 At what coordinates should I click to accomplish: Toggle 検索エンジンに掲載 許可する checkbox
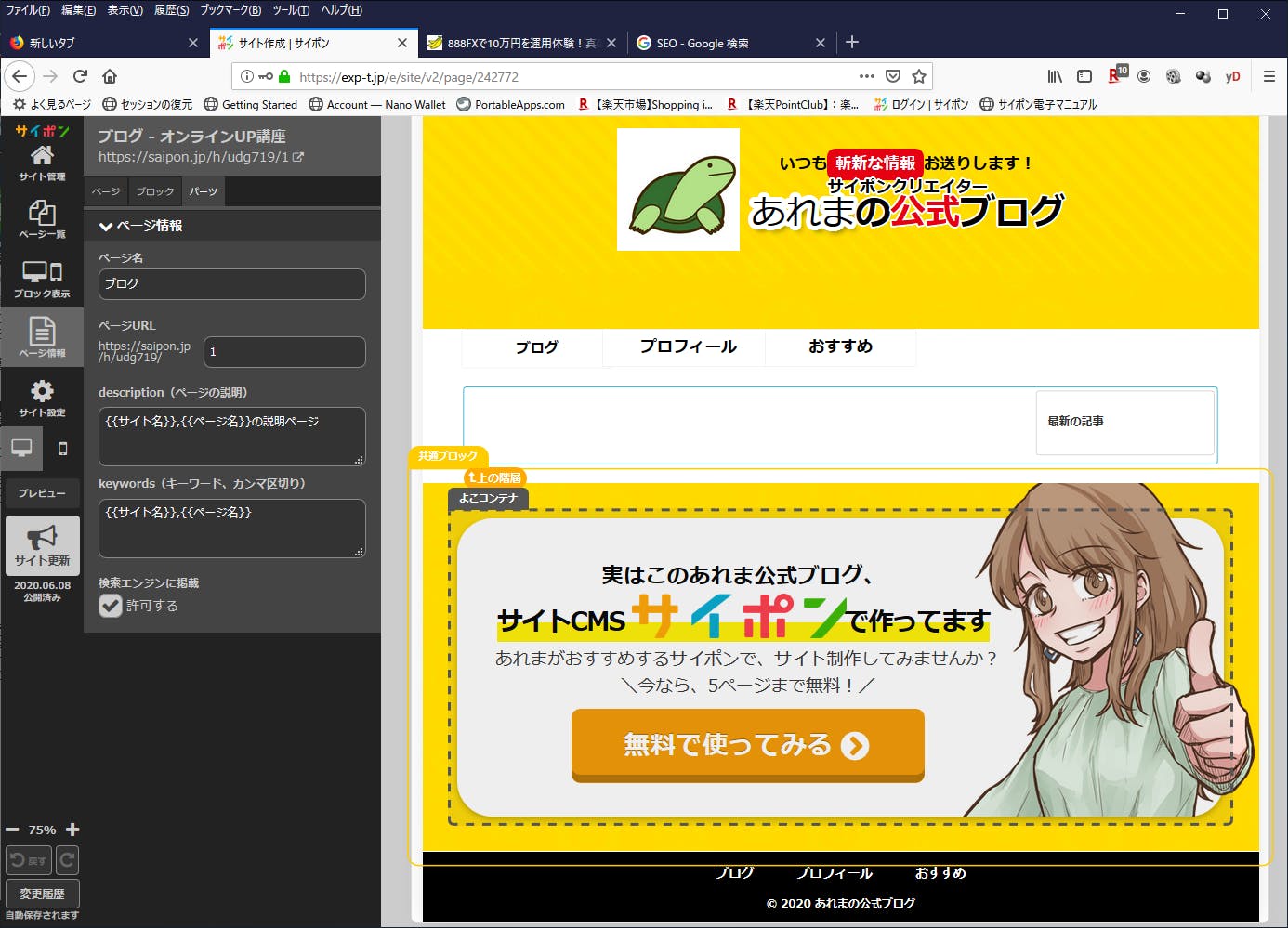(111, 606)
